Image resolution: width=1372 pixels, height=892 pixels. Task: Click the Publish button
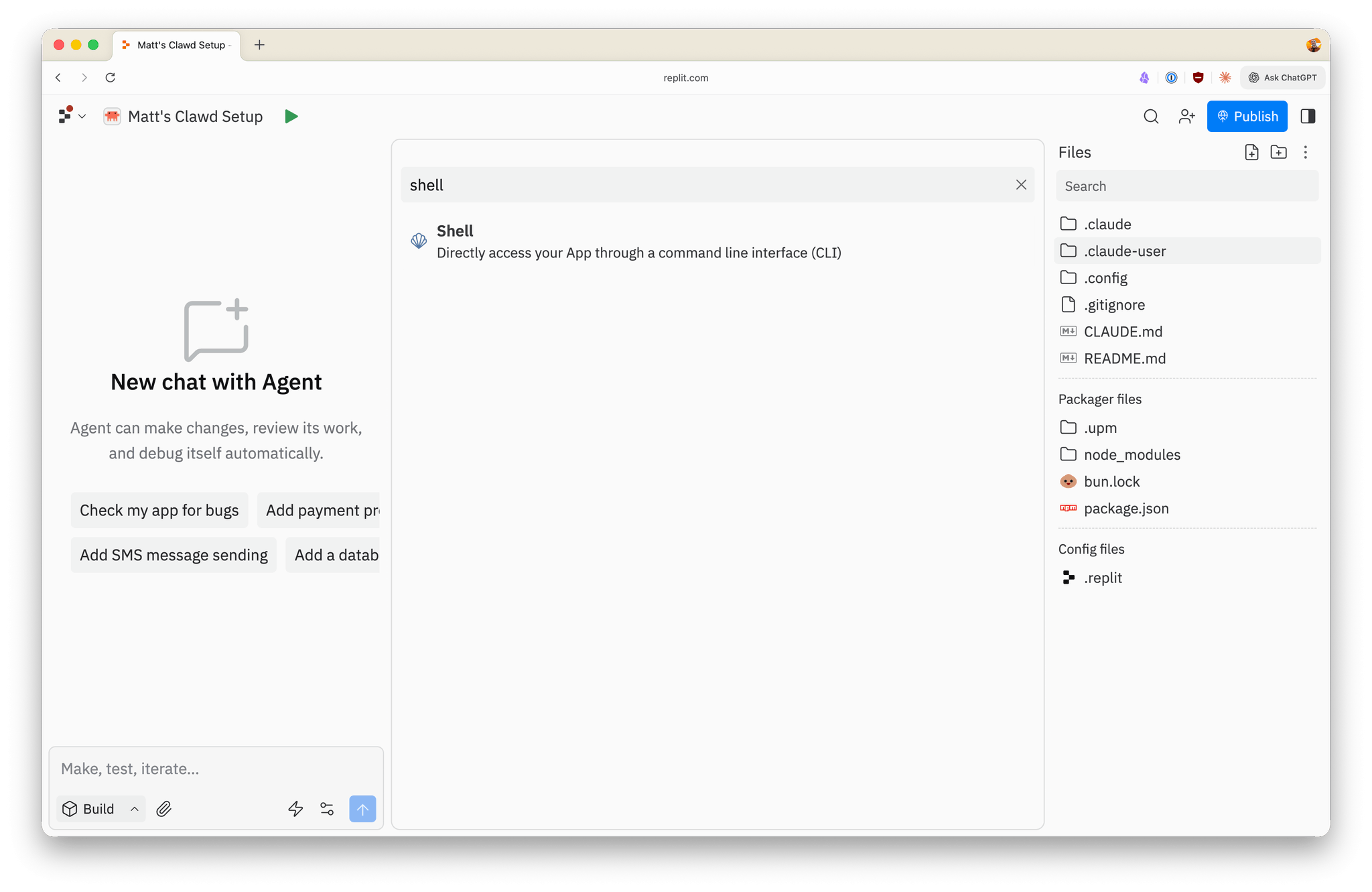(x=1247, y=117)
